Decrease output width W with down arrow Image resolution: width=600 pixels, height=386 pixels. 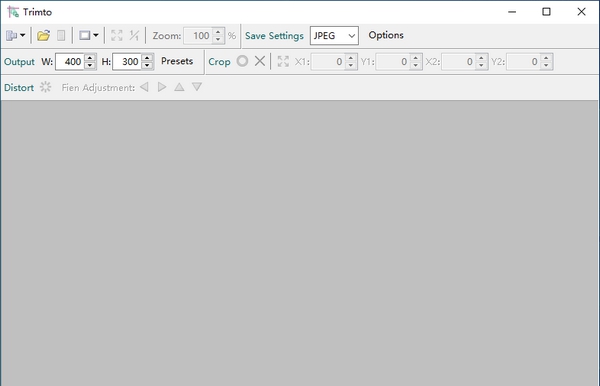point(90,65)
